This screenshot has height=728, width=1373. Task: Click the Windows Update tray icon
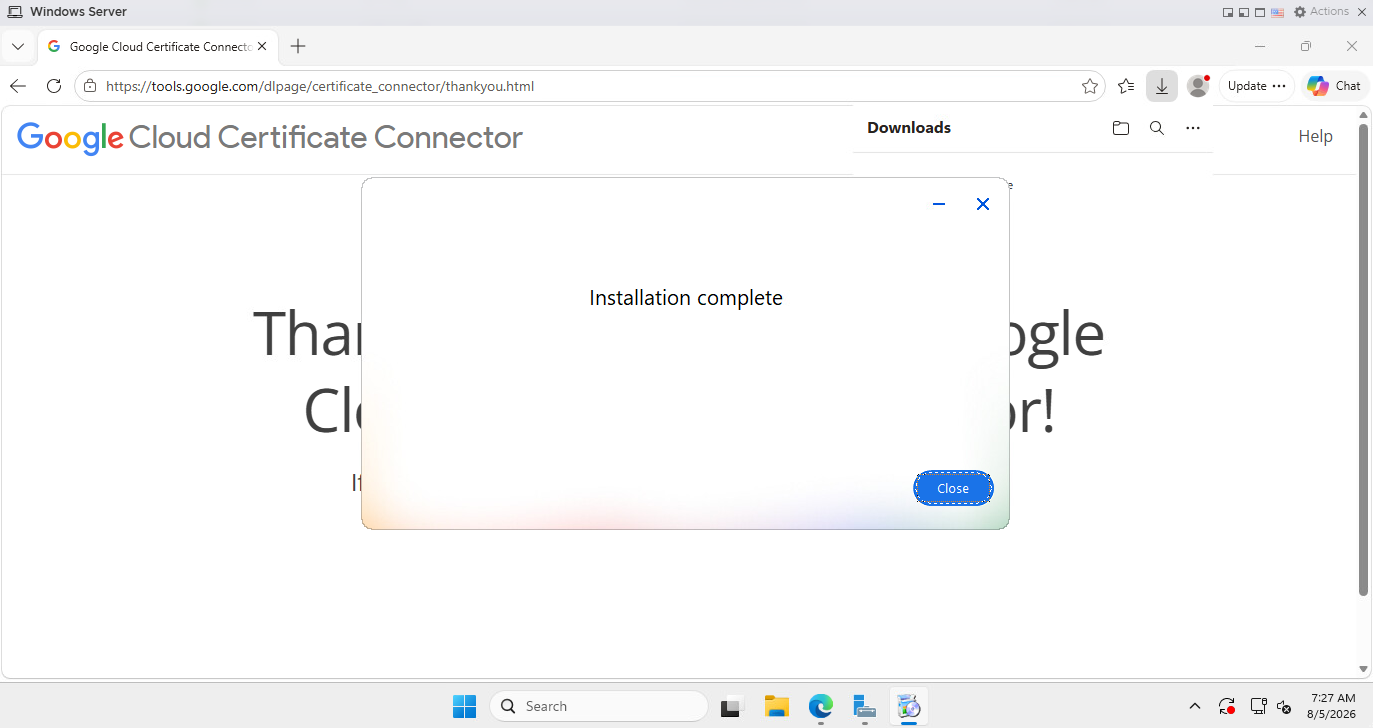(x=1227, y=706)
